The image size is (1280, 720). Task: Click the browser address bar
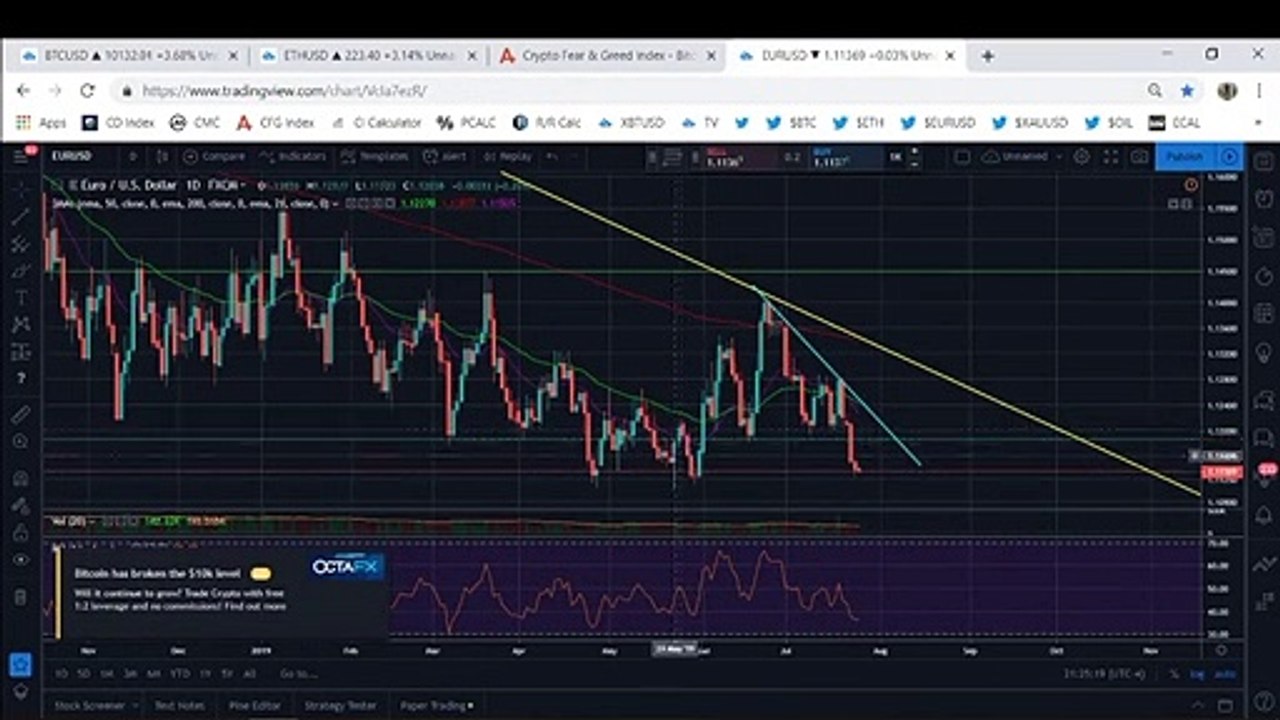(x=630, y=90)
